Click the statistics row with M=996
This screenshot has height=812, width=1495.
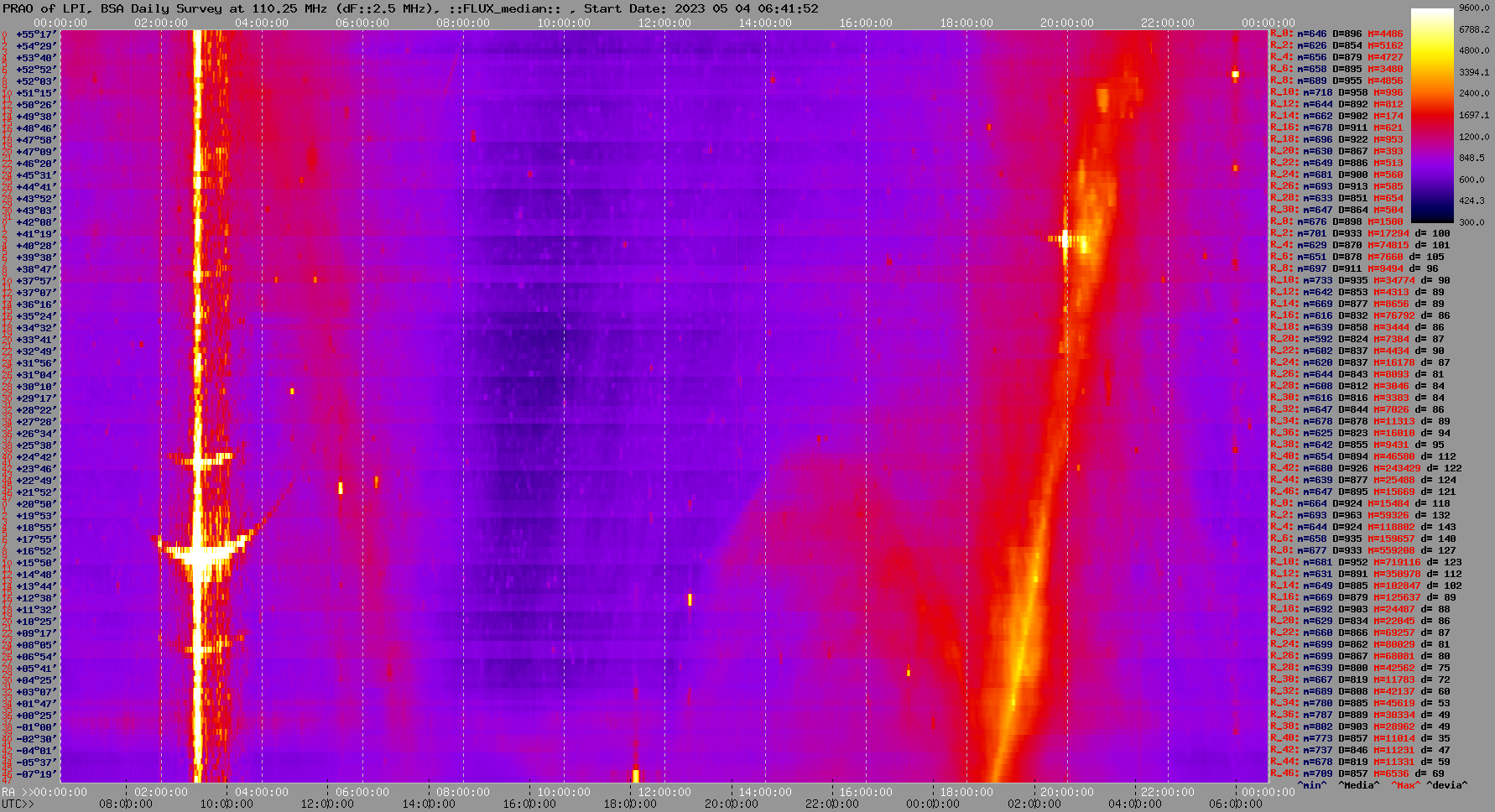[x=1336, y=93]
